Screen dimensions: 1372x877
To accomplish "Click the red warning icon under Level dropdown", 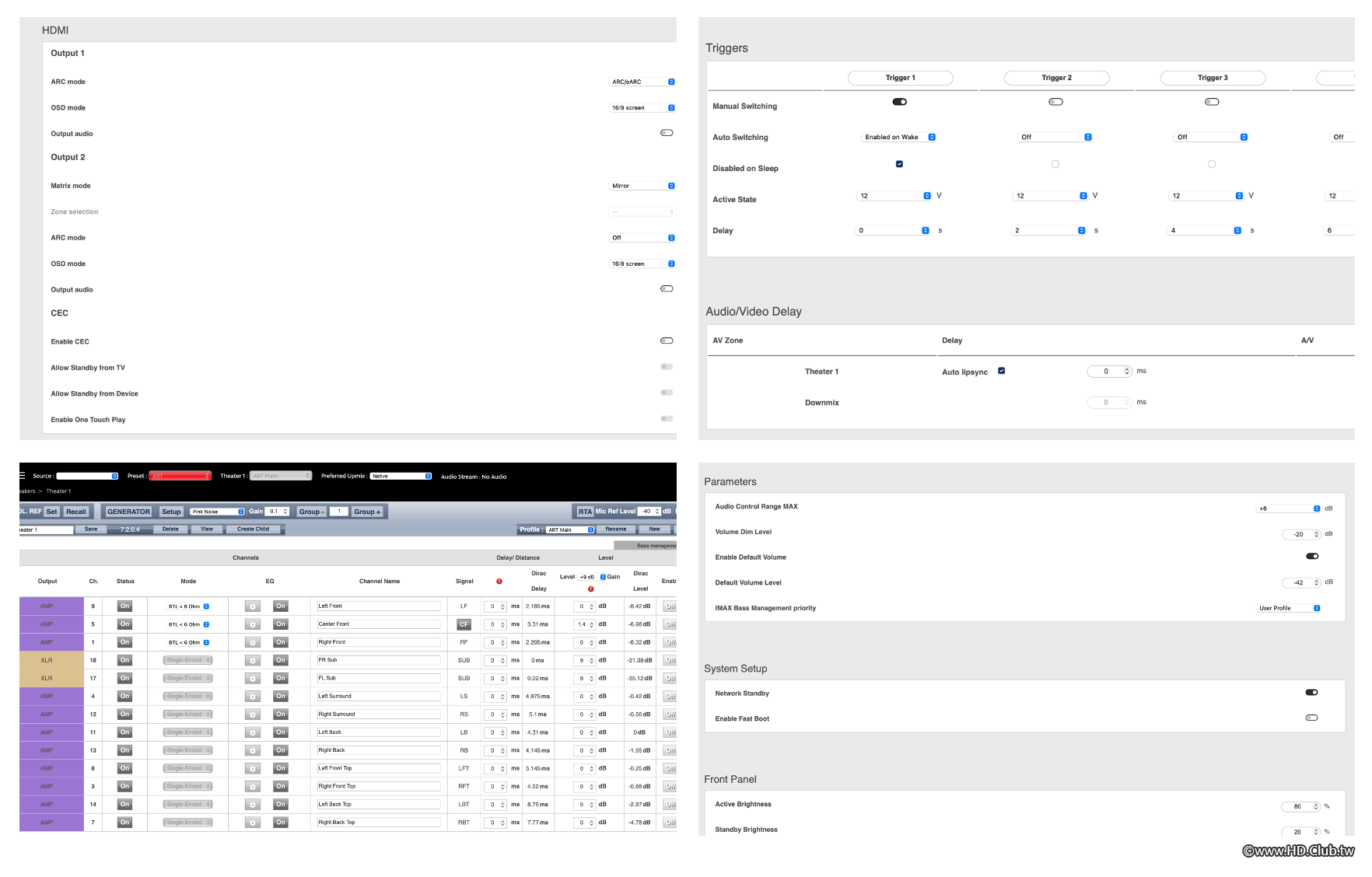I will [591, 589].
